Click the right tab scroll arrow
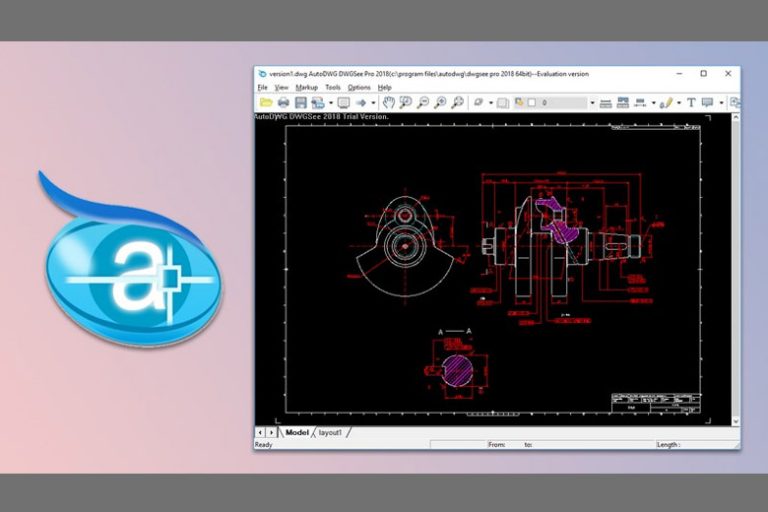 click(x=271, y=432)
